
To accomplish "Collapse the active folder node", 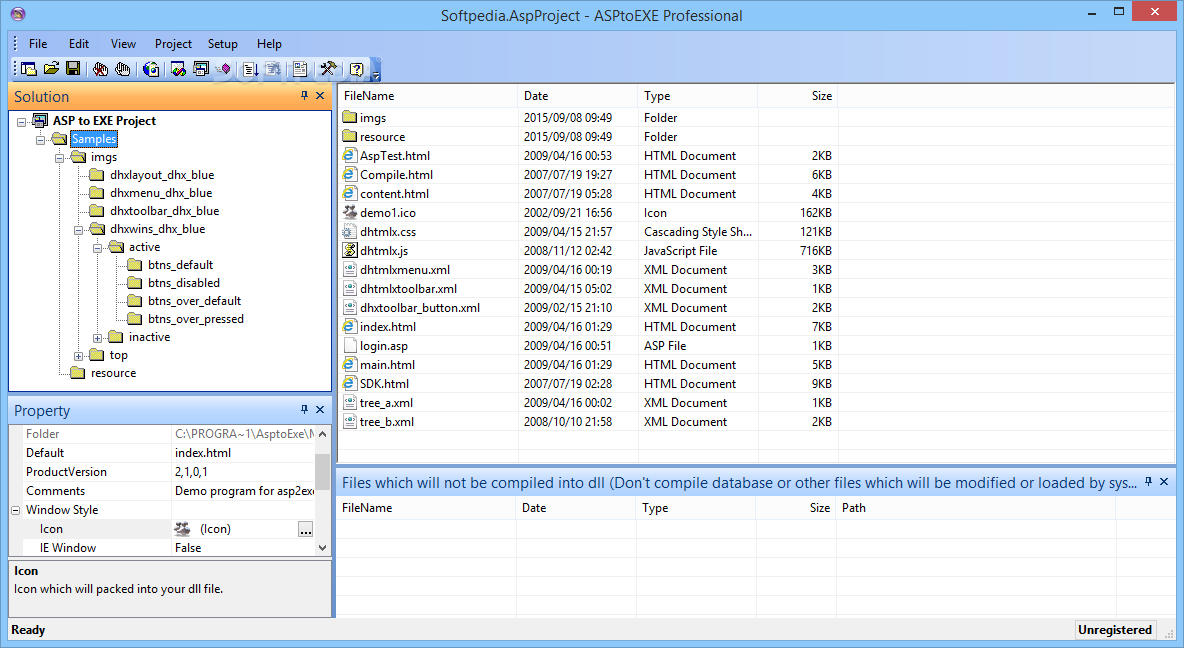I will point(97,248).
